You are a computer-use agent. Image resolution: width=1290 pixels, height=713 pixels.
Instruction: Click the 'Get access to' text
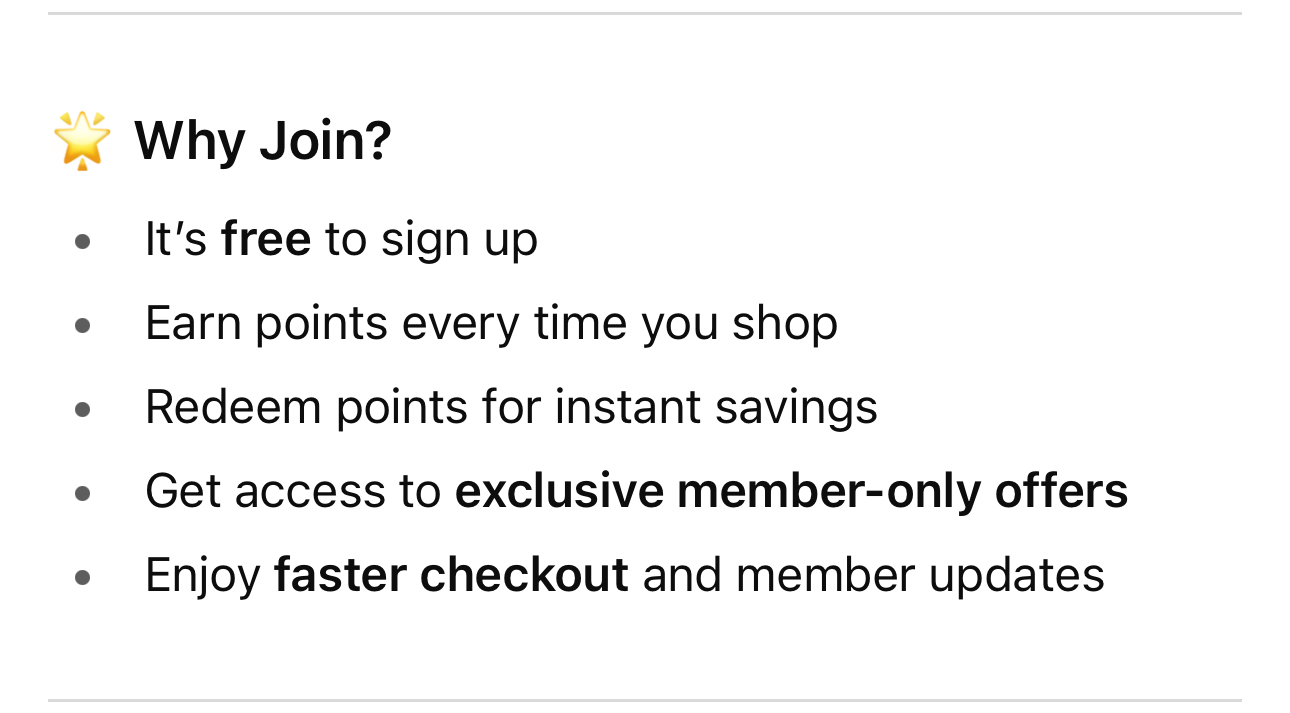[x=293, y=492]
